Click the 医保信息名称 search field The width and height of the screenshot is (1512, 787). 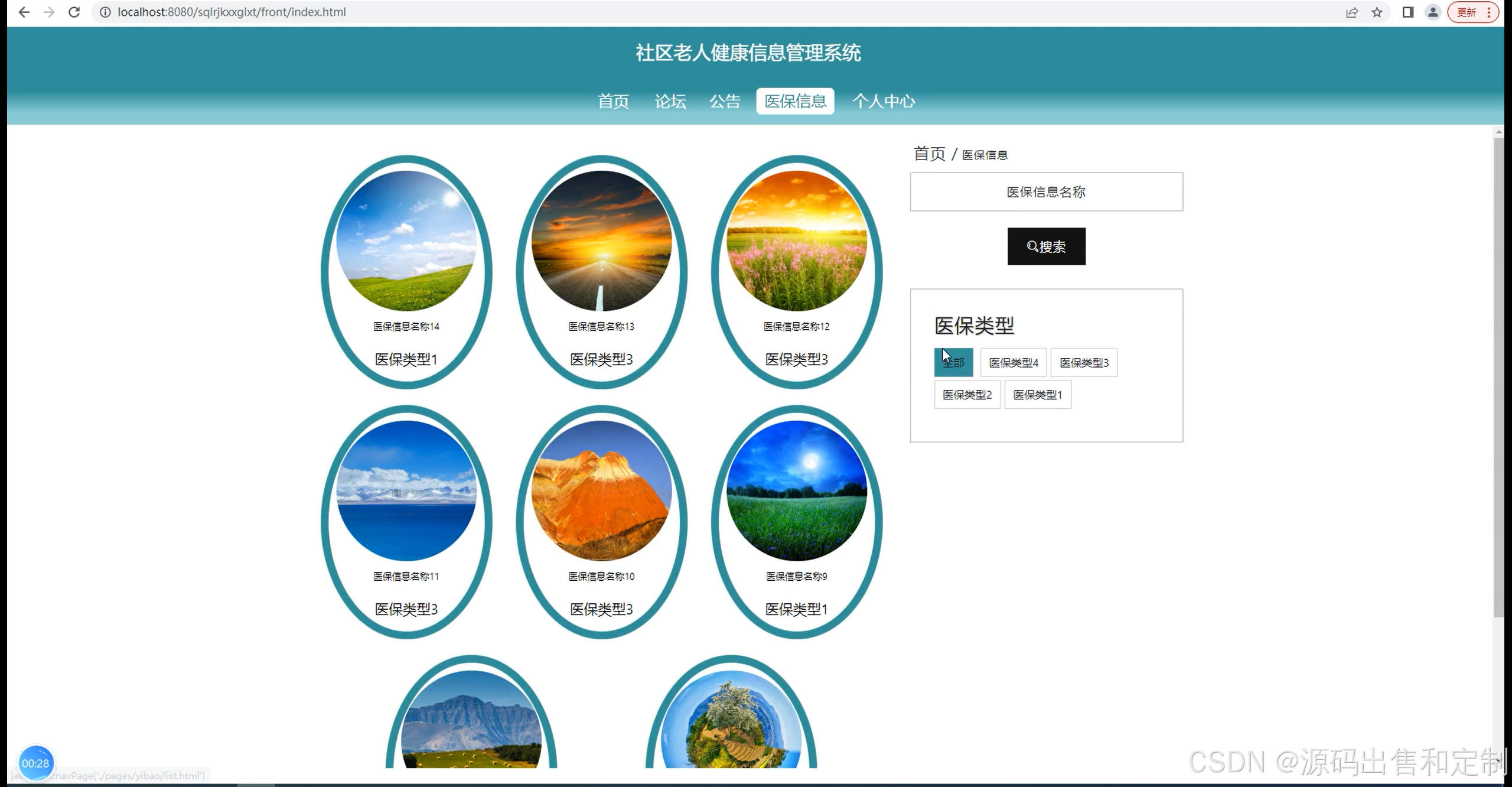[1046, 191]
